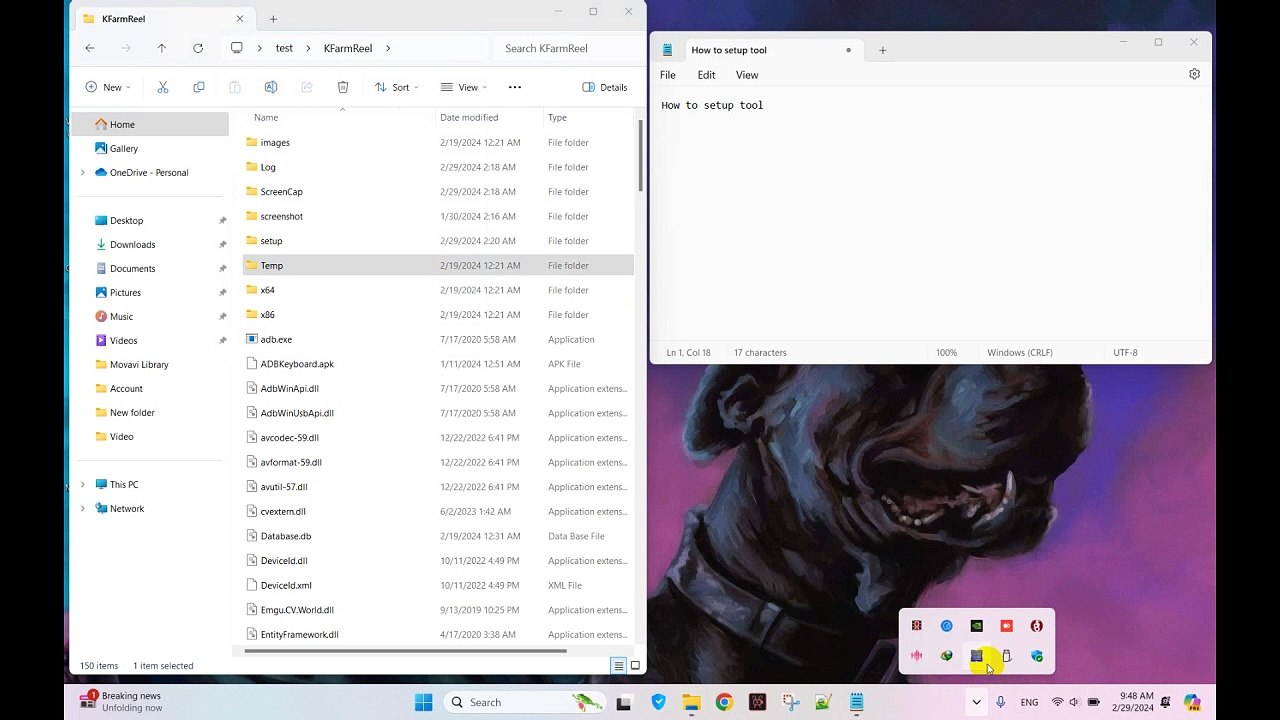Add a new File Explorer tab
Screen dimensions: 1280x720
pos(273,19)
